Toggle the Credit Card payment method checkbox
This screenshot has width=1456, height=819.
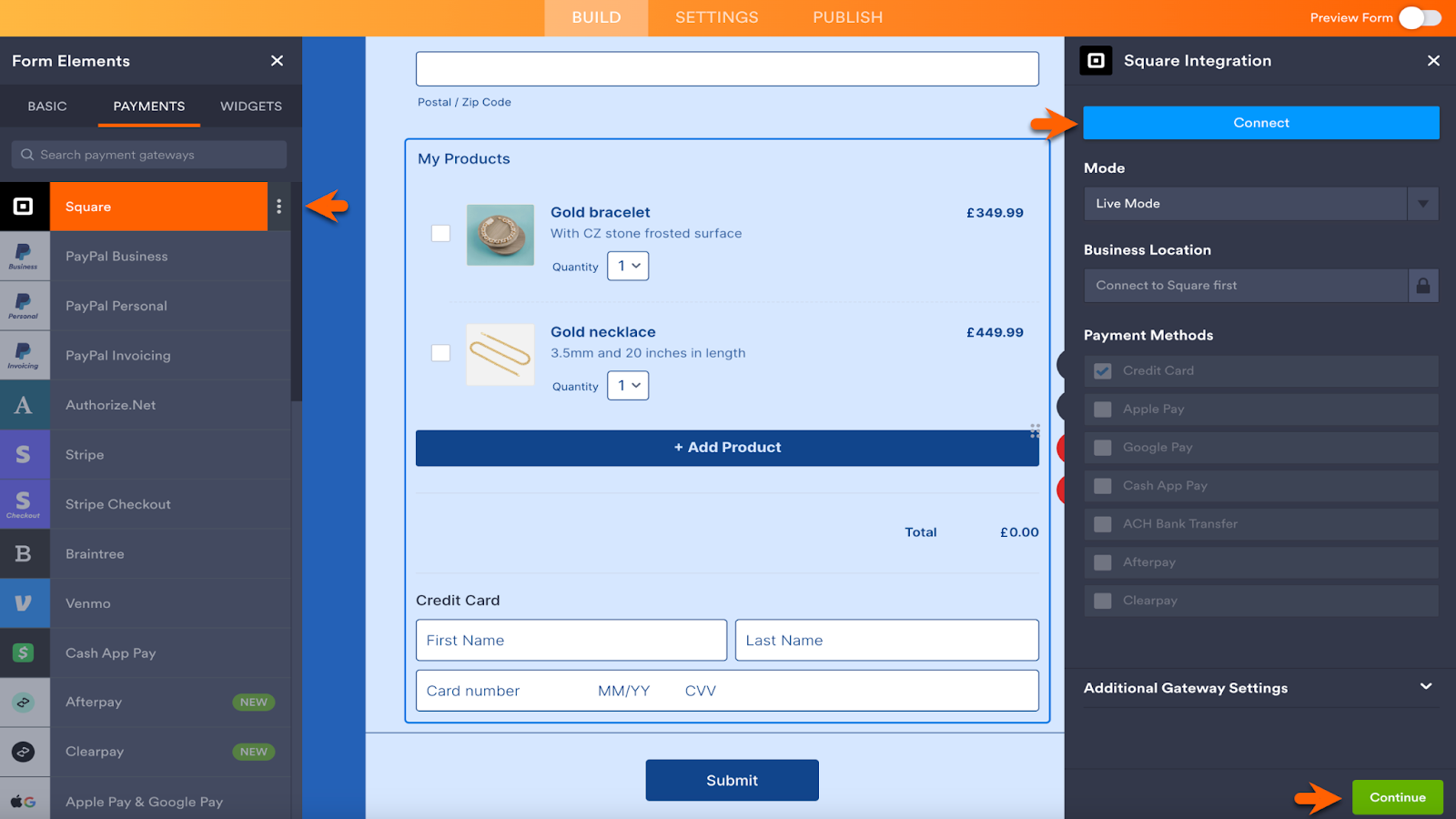point(1103,371)
